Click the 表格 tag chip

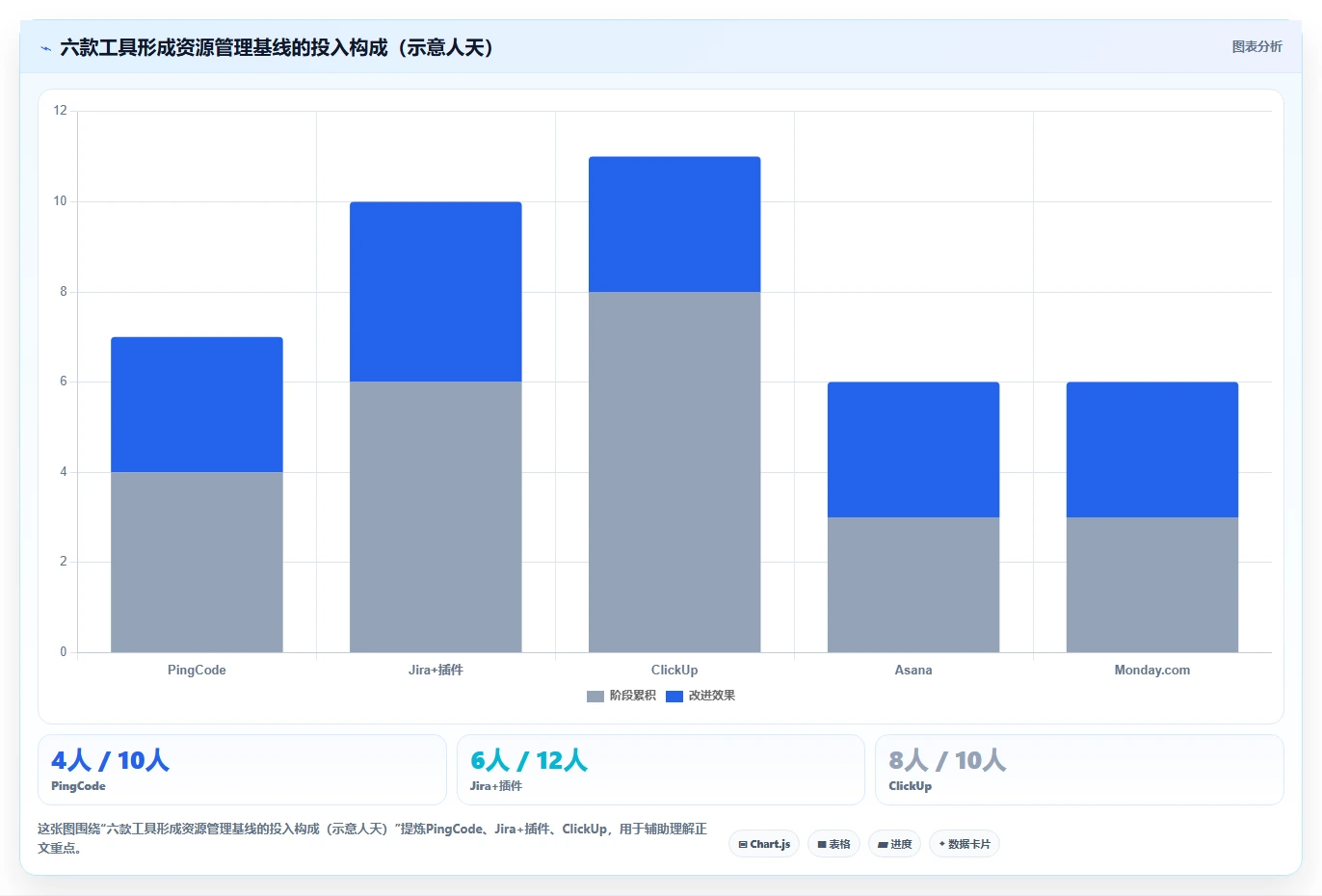[833, 844]
